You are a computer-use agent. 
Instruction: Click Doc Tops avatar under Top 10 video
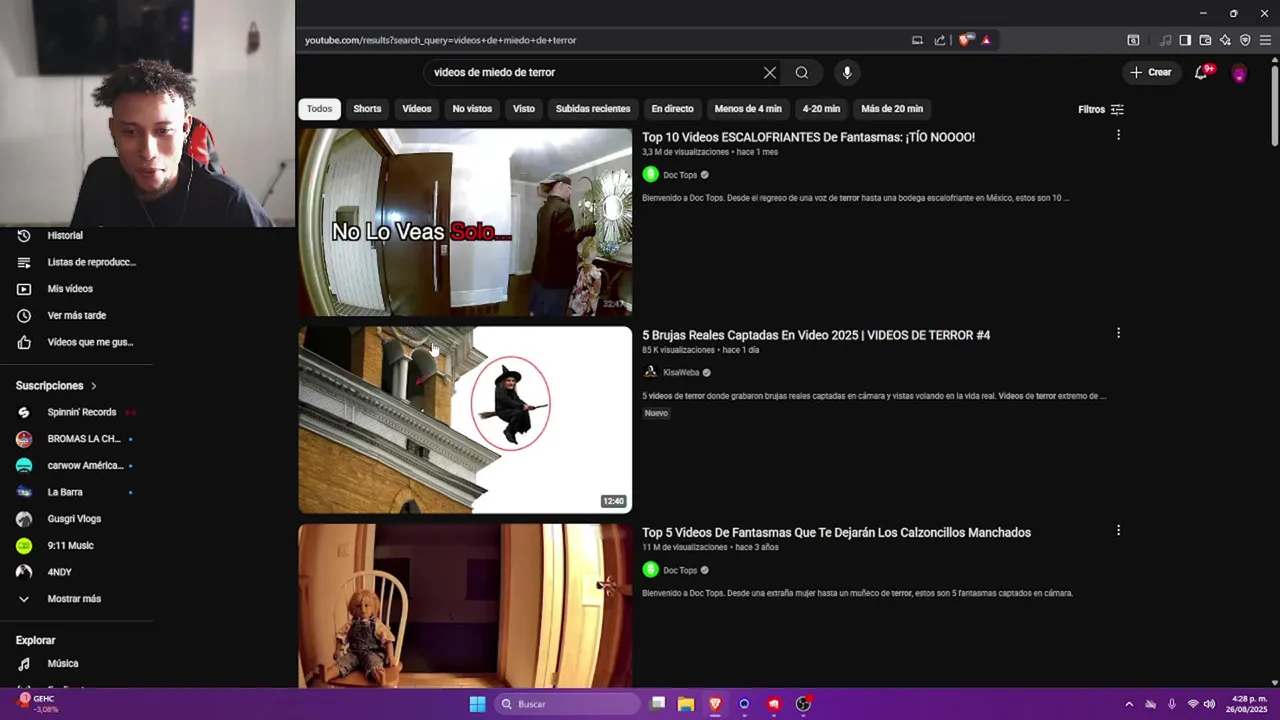point(650,175)
